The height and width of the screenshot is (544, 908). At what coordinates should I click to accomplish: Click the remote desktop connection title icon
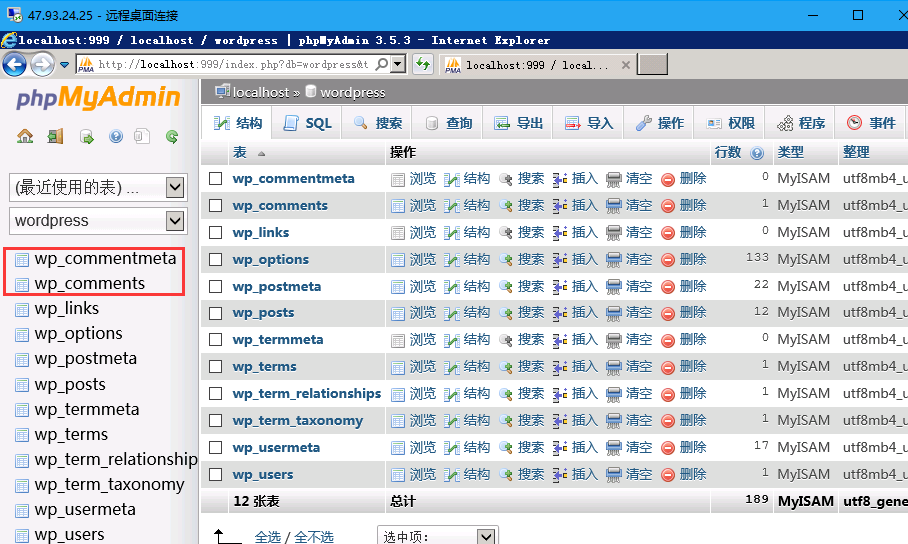pos(14,14)
